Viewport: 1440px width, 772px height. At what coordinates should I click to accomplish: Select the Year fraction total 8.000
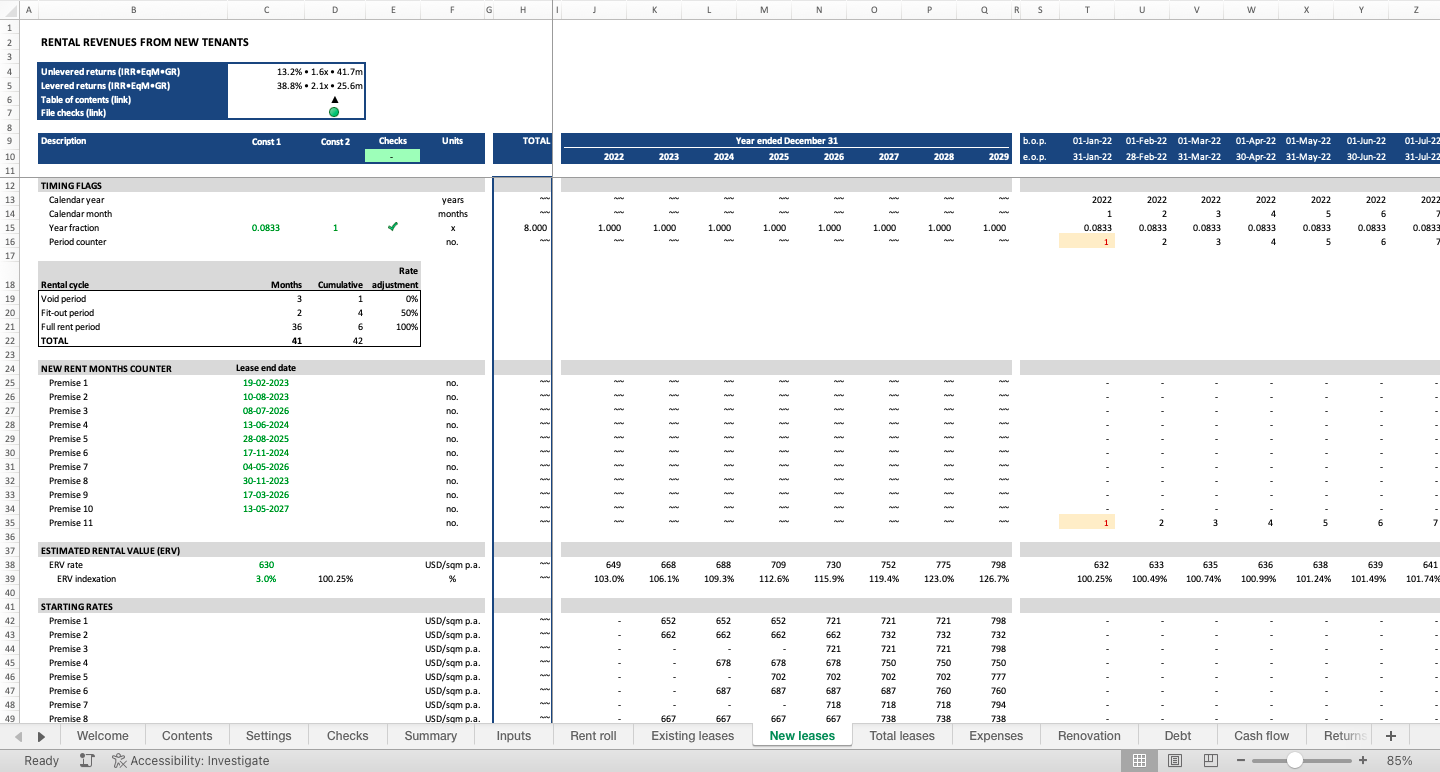523,228
